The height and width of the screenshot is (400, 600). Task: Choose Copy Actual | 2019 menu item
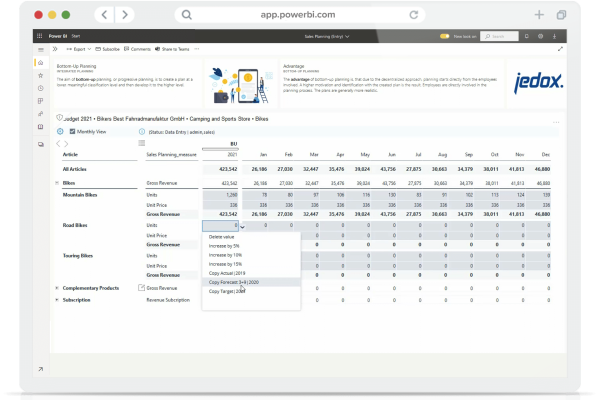click(x=251, y=273)
